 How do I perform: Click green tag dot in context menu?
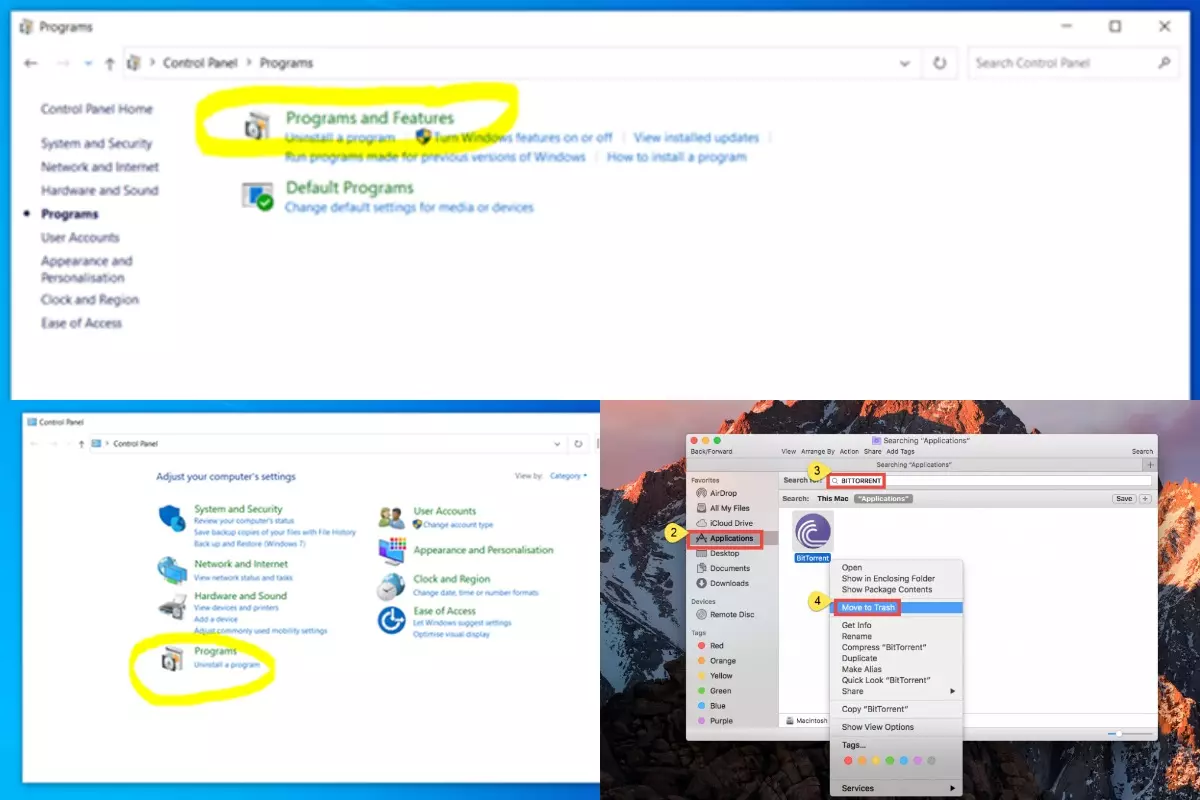(x=890, y=761)
